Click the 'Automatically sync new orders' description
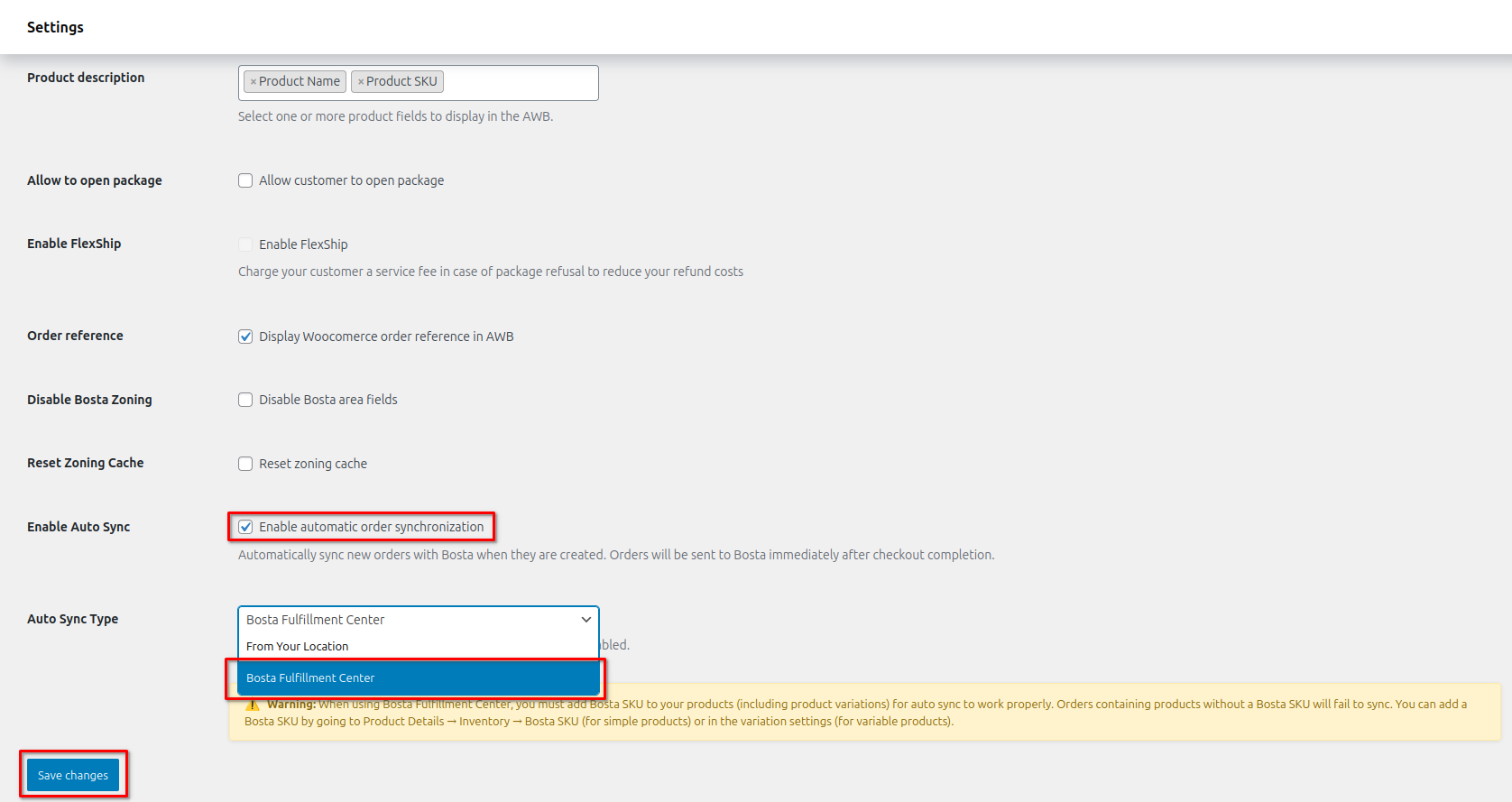Image resolution: width=1512 pixels, height=802 pixels. tap(616, 555)
